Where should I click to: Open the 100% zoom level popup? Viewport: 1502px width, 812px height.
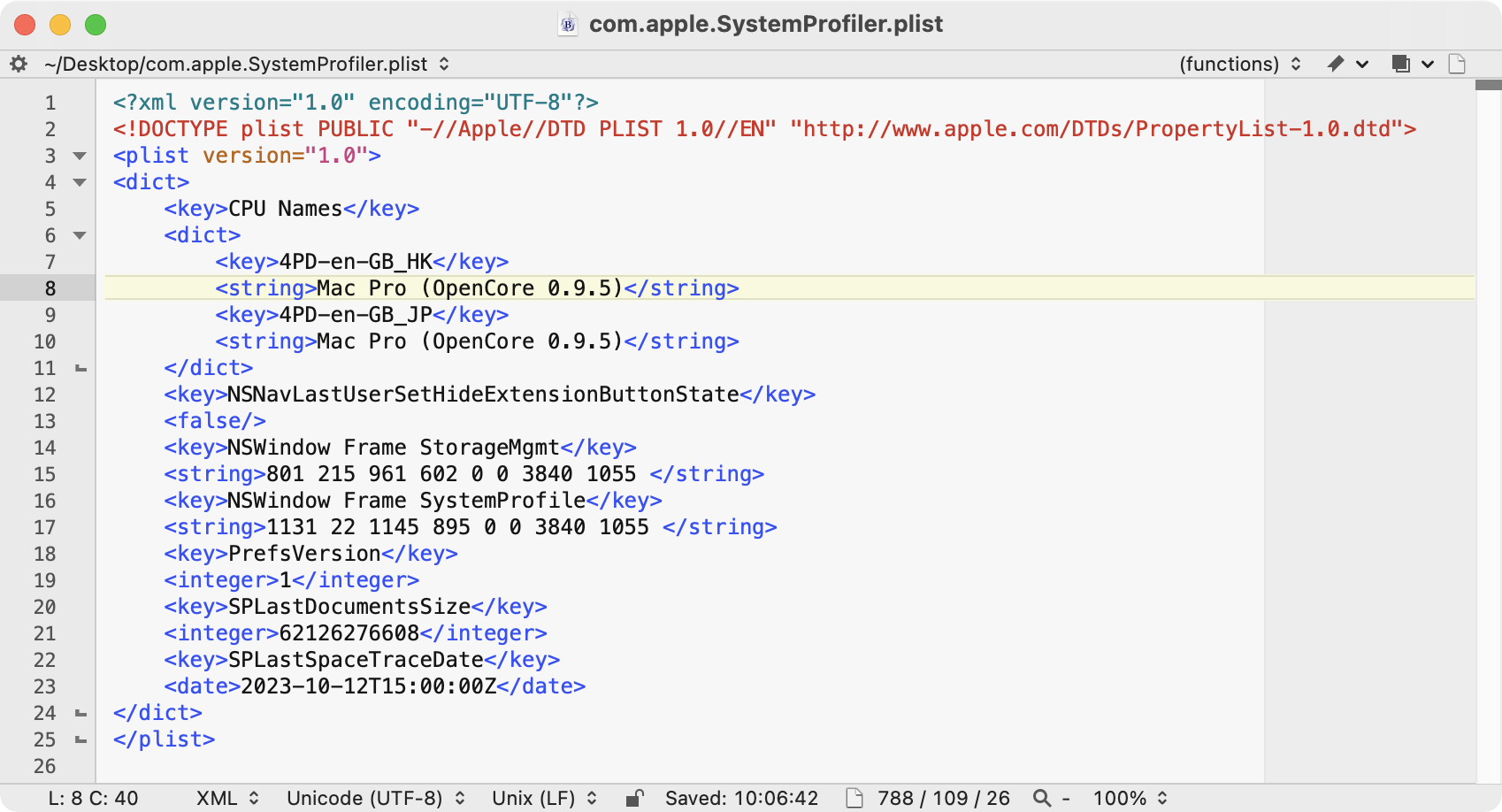coord(1130,798)
